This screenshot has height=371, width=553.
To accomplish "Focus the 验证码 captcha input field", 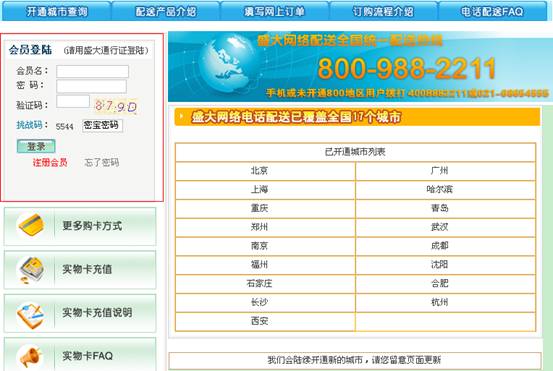I will 73,101.
